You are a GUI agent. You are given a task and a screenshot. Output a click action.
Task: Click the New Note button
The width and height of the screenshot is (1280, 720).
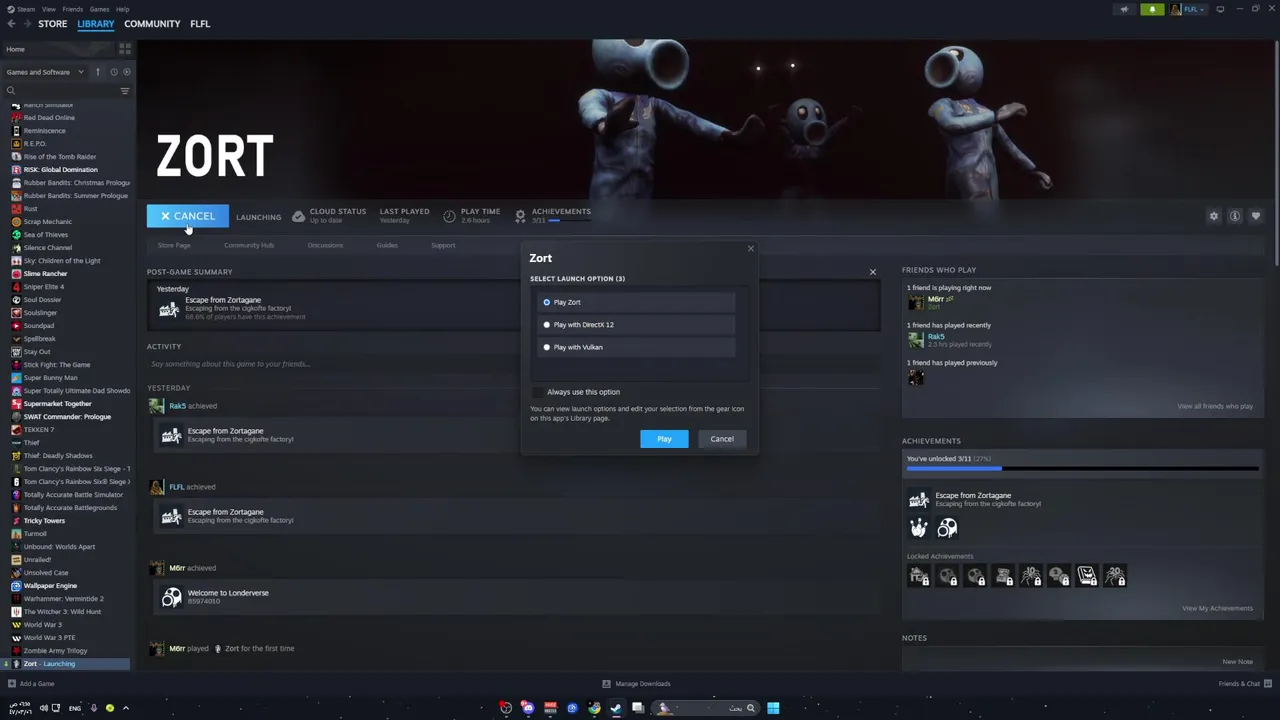[1237, 662]
